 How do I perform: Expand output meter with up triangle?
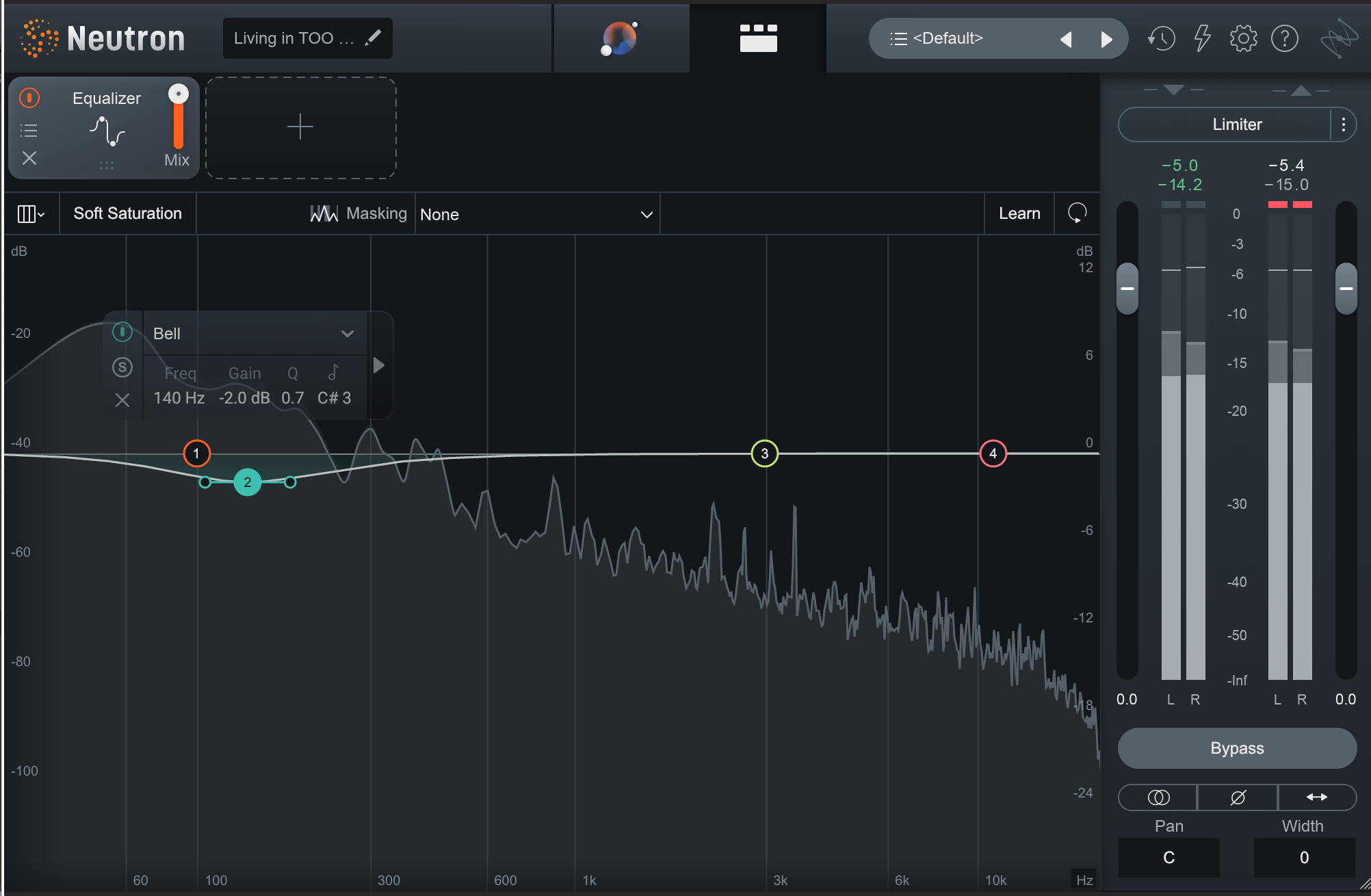tap(1301, 90)
